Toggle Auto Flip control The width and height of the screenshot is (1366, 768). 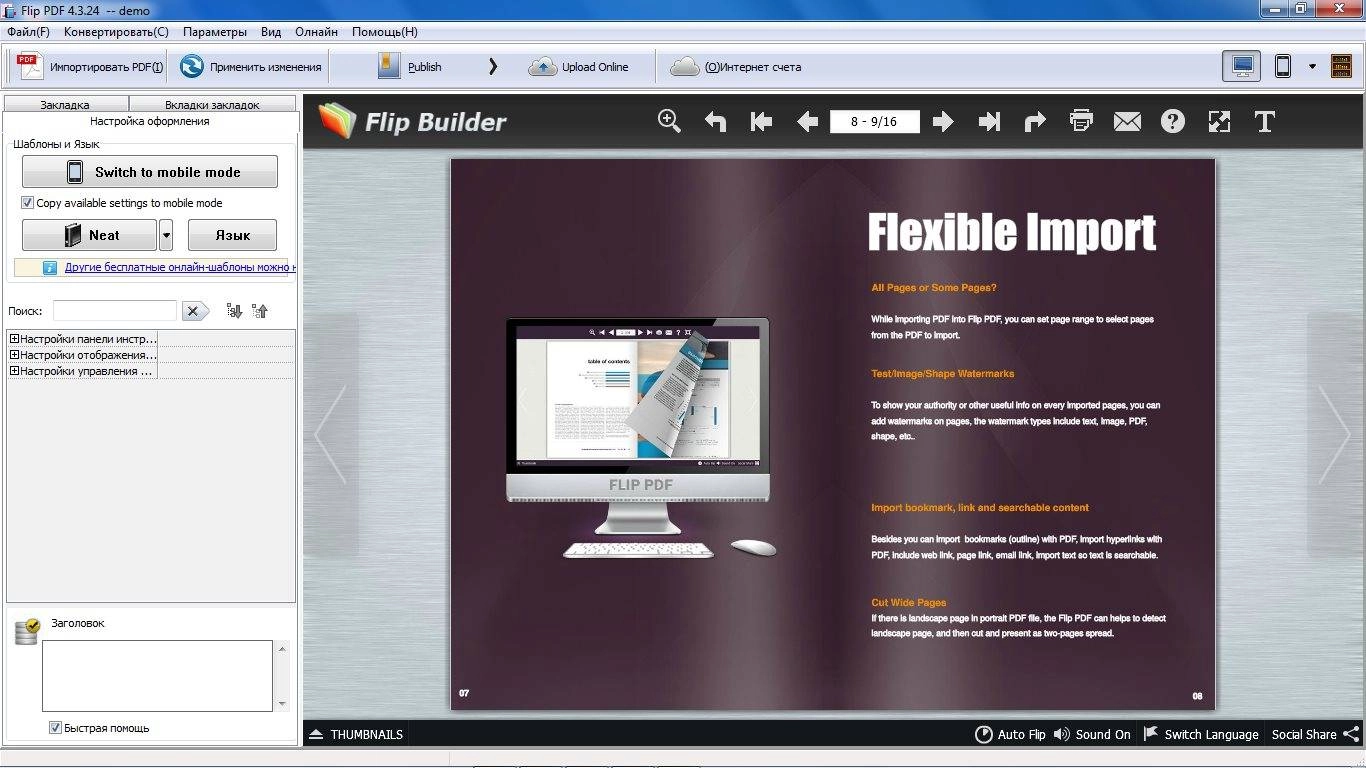[x=1010, y=734]
